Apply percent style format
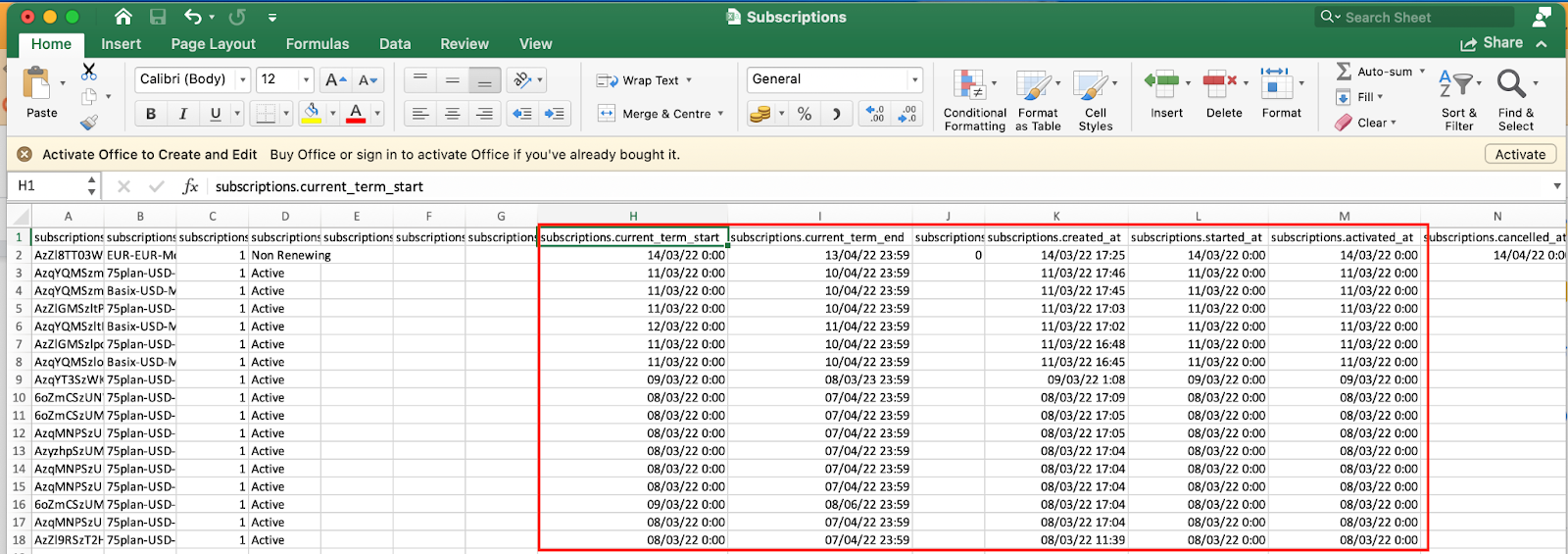This screenshot has height=554, width=1568. (805, 114)
